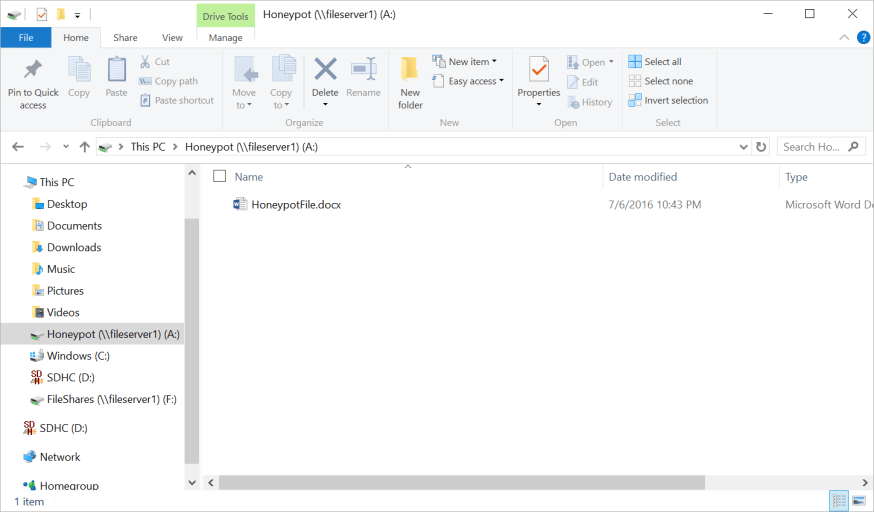Go back with the left arrow
Screen dimensions: 874x512
pyautogui.click(x=18, y=147)
